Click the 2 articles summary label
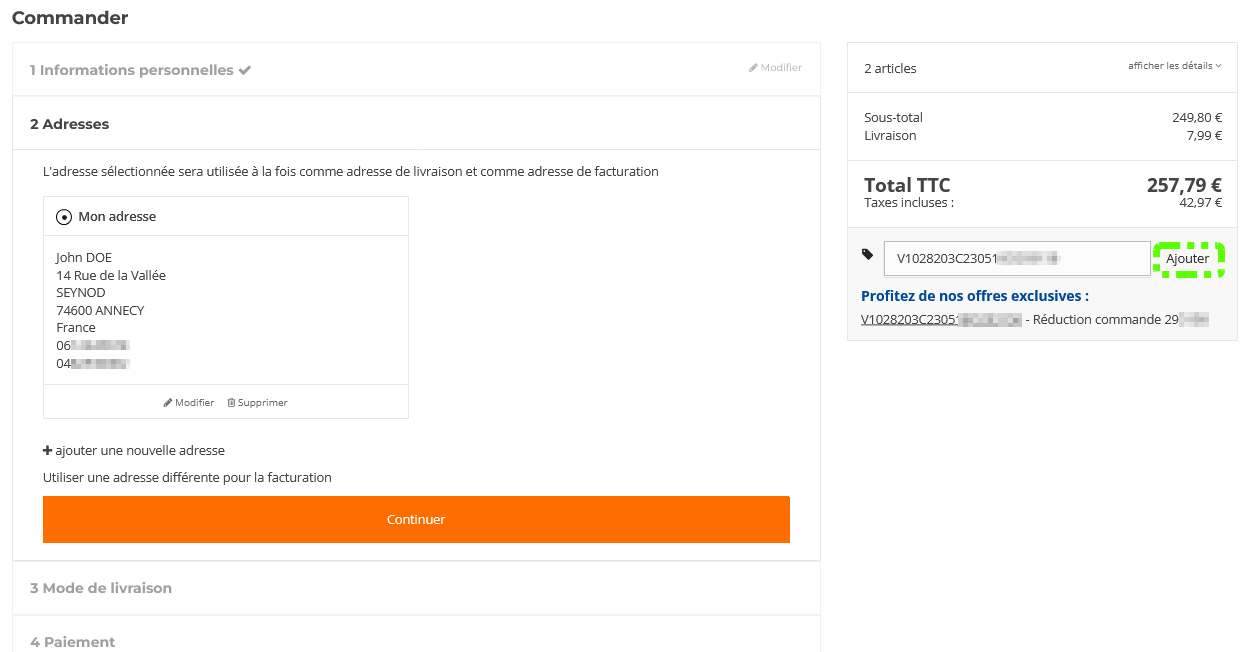This screenshot has width=1258, height=652. click(890, 69)
